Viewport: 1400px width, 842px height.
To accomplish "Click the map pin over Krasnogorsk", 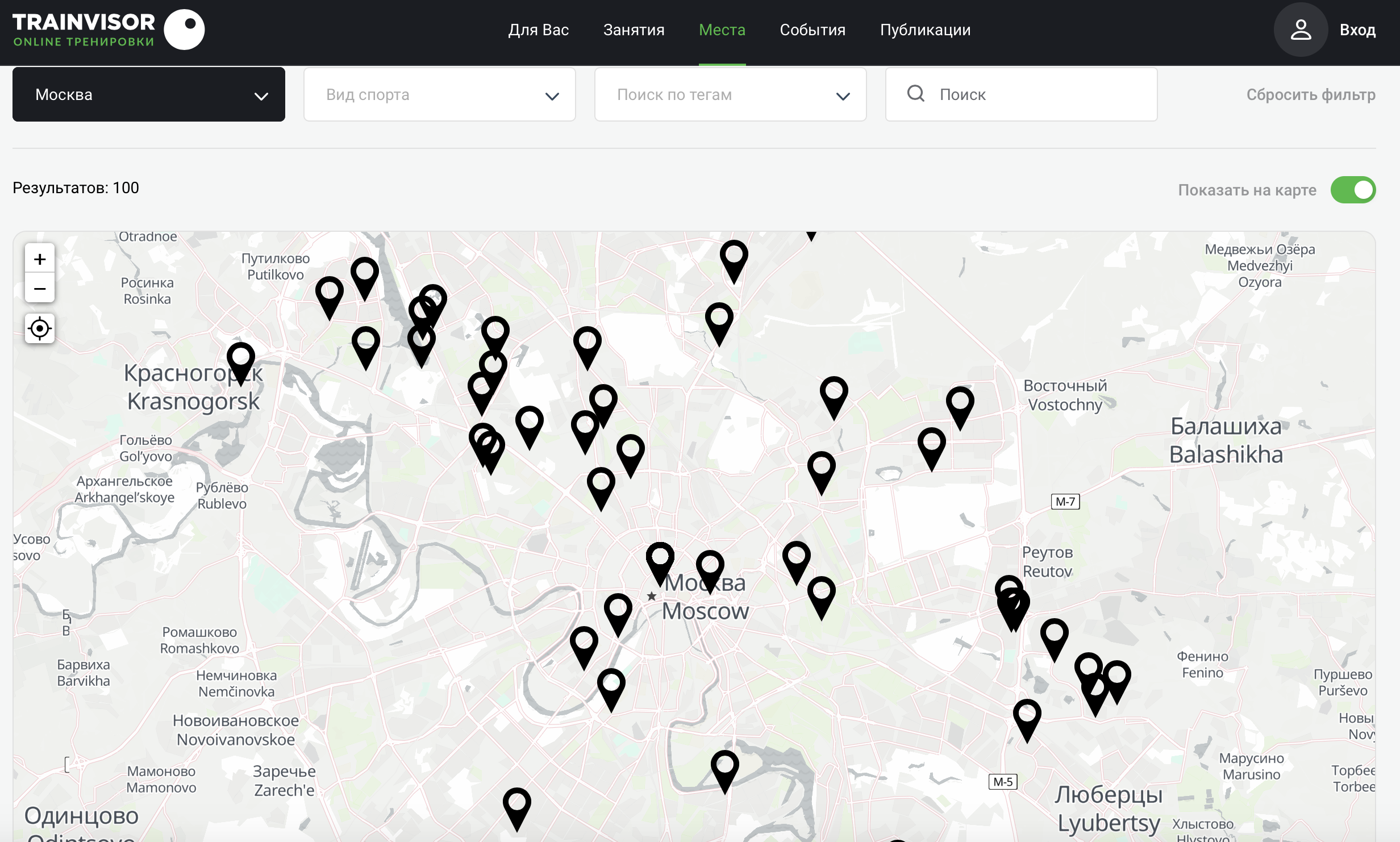I will coord(240,359).
